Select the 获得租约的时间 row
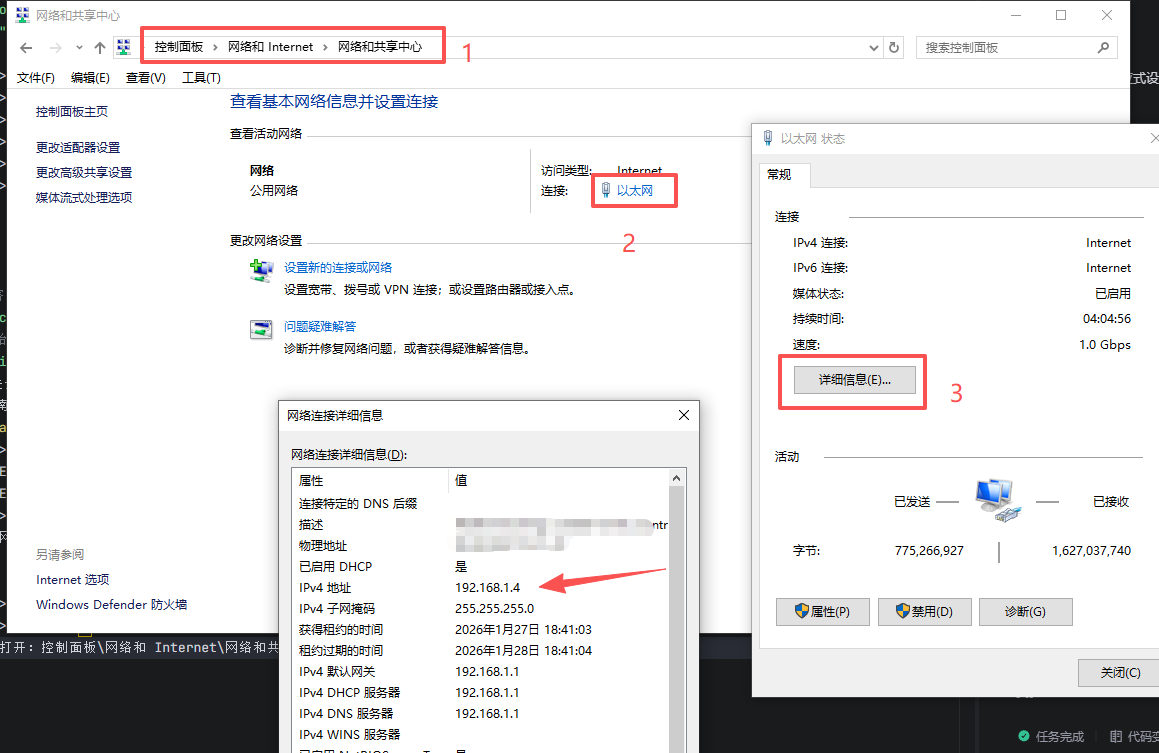1159x753 pixels. (480, 630)
